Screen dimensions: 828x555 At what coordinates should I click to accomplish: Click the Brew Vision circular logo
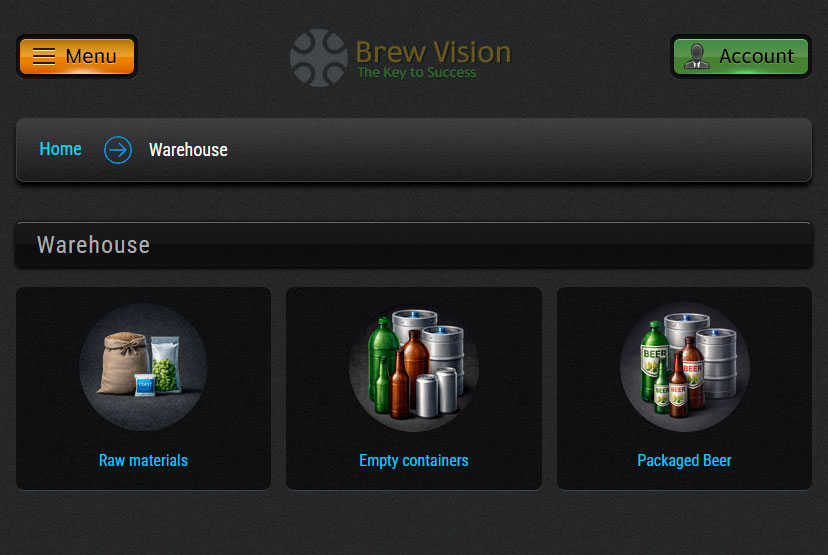tap(318, 58)
